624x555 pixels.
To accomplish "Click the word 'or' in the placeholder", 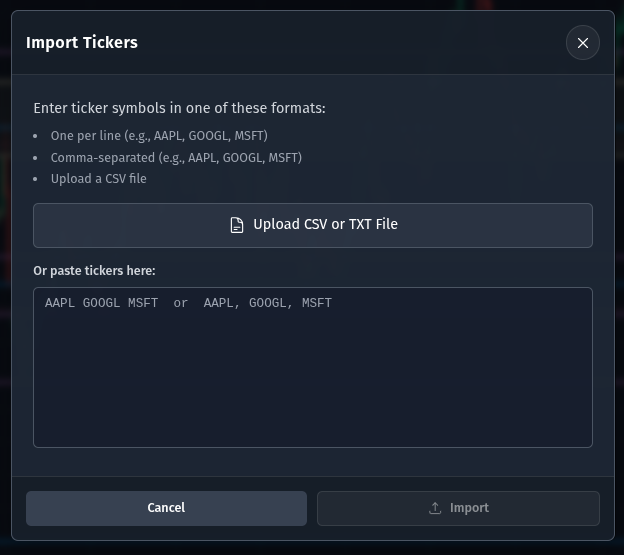I will click(180, 303).
